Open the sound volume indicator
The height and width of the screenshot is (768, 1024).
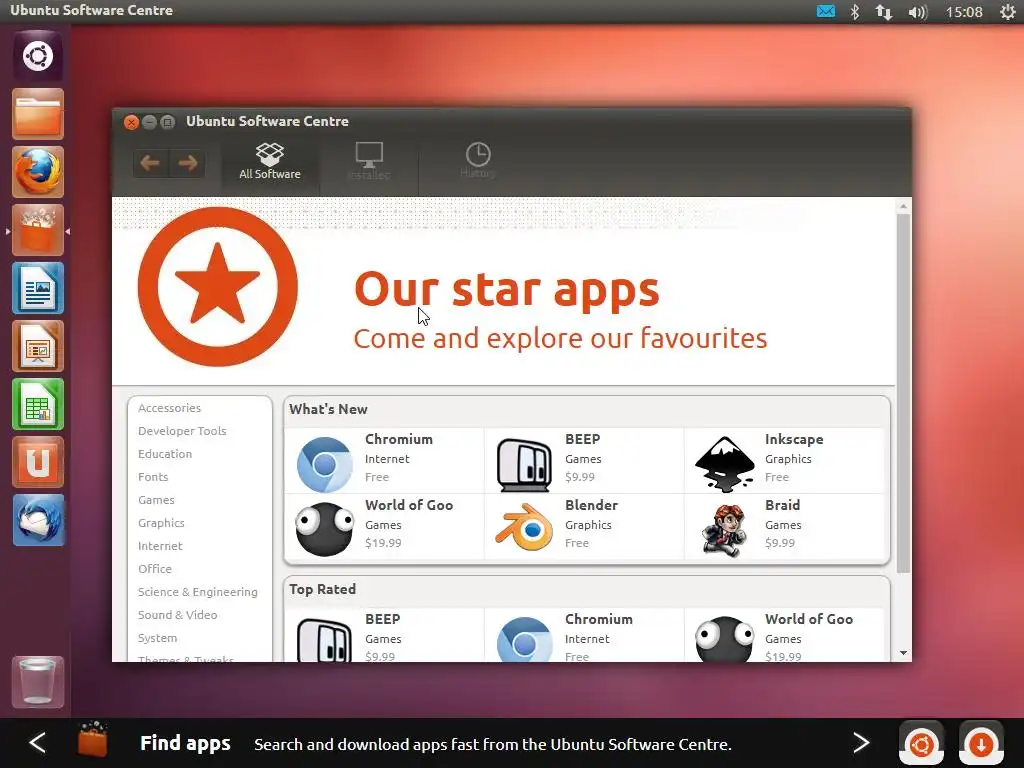[x=918, y=12]
